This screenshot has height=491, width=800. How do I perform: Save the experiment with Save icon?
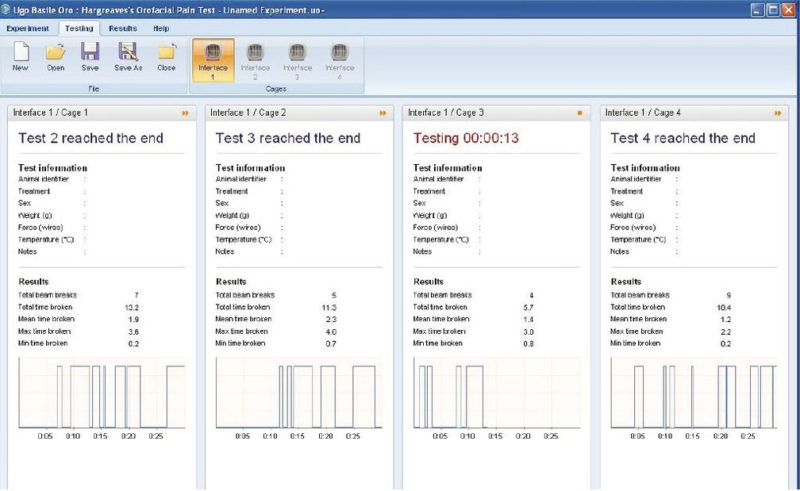click(x=90, y=57)
